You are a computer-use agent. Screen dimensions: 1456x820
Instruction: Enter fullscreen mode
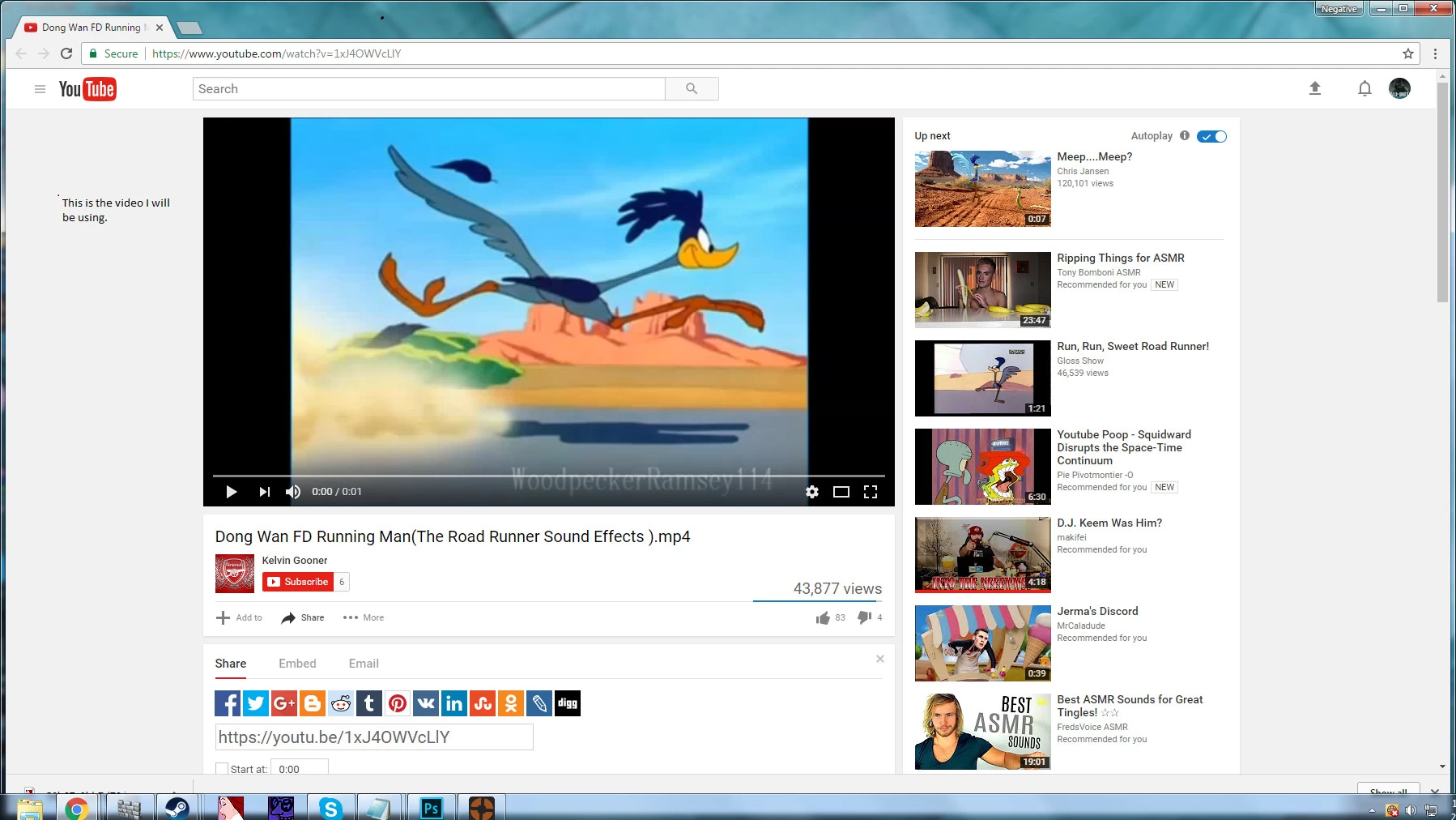tap(871, 492)
